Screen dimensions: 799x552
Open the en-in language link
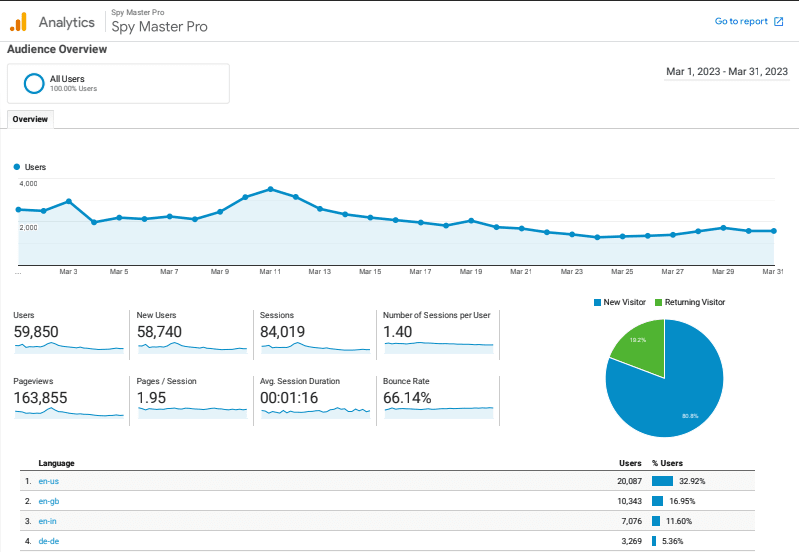coord(48,521)
